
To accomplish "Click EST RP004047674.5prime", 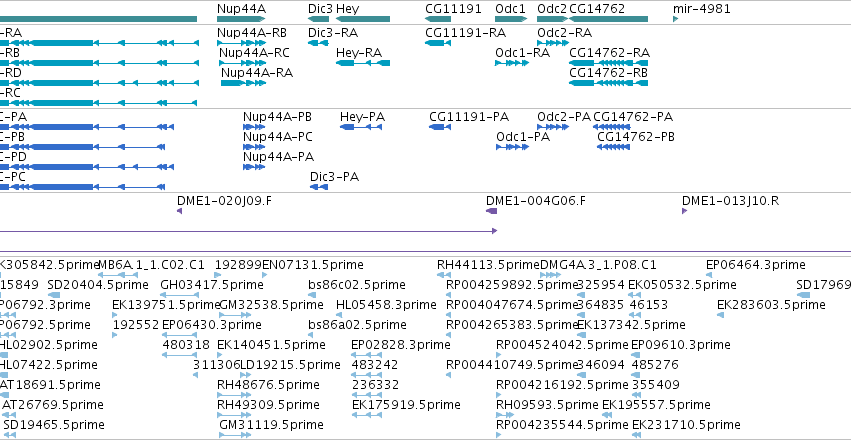I will click(449, 315).
